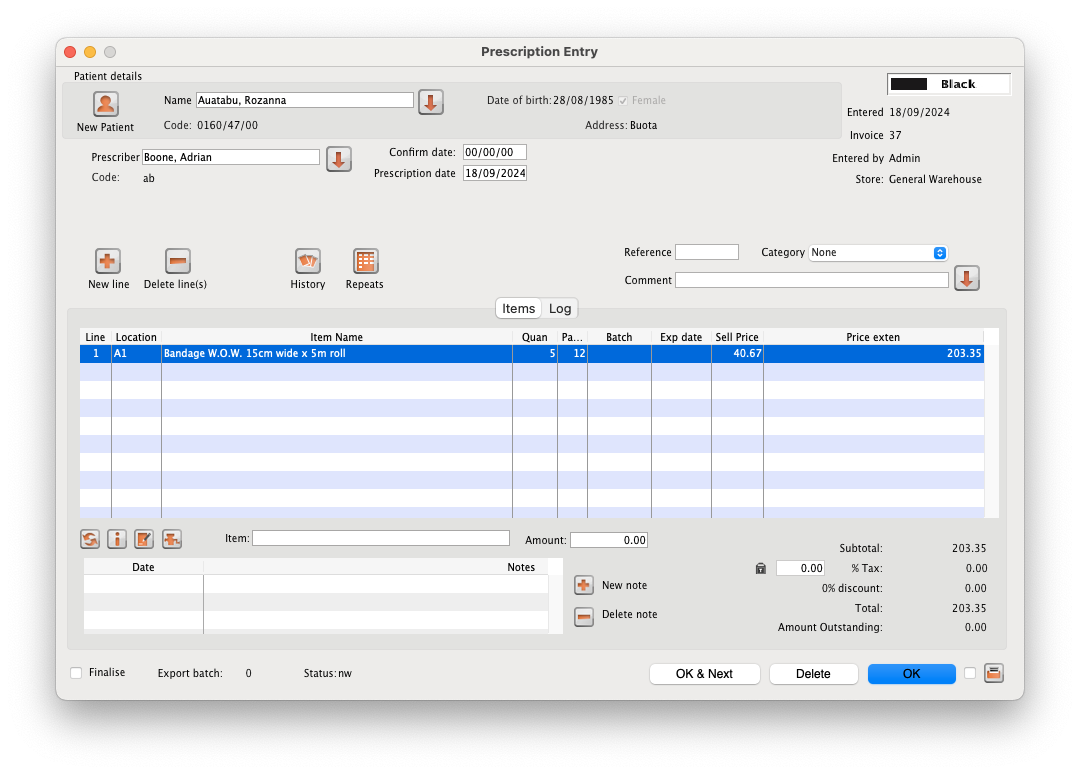Screen dimensions: 1080x774
Task: Expand prescriber lookup arrow
Action: (x=338, y=159)
